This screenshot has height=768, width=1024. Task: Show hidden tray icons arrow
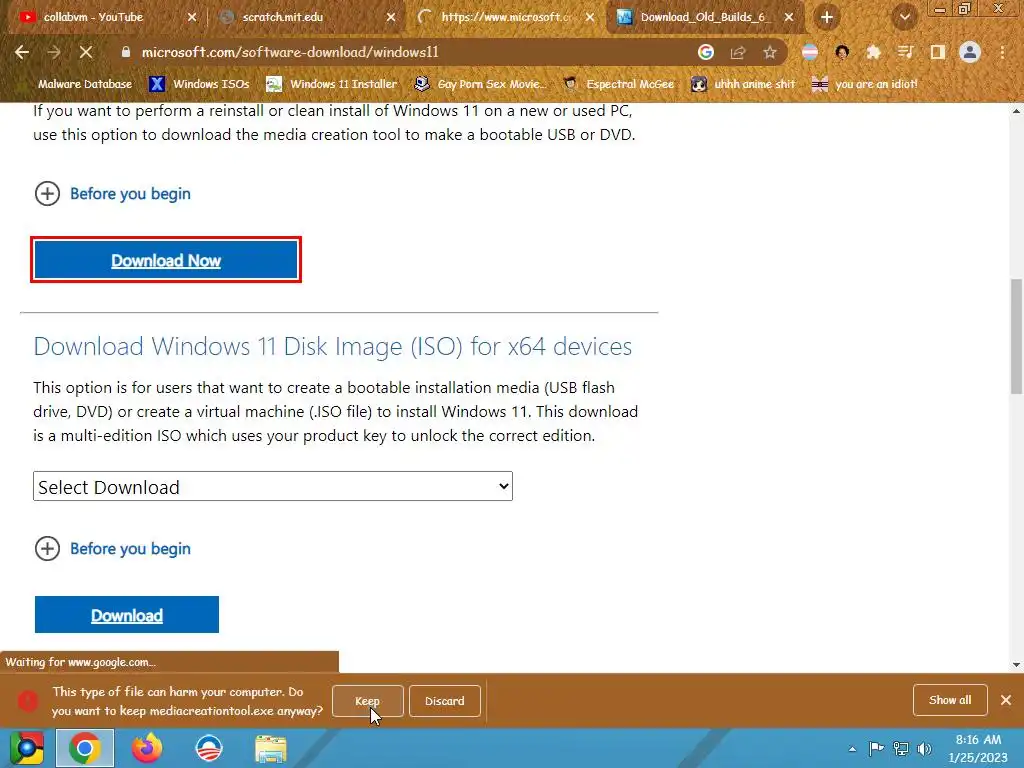852,749
